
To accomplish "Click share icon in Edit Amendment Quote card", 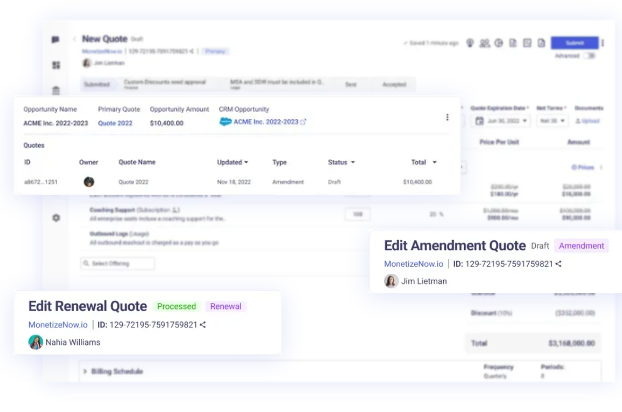I will click(559, 264).
